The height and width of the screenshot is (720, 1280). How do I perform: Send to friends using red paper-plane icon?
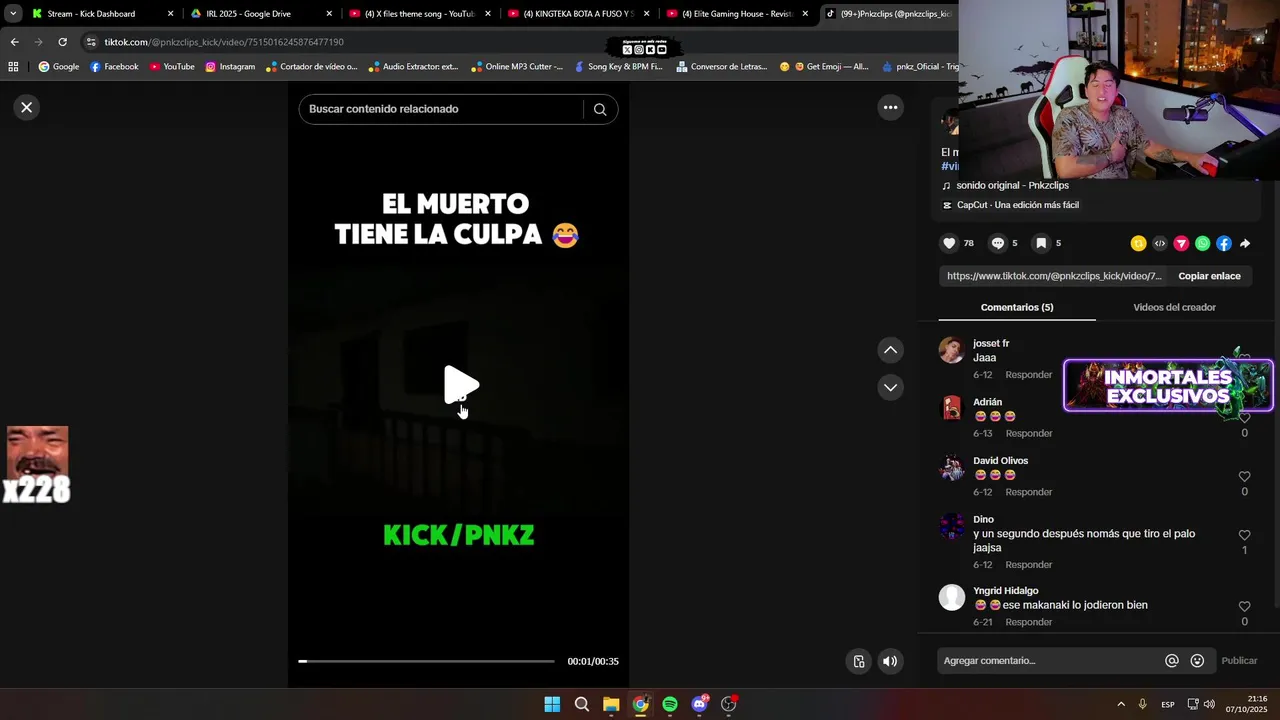click(x=1181, y=243)
